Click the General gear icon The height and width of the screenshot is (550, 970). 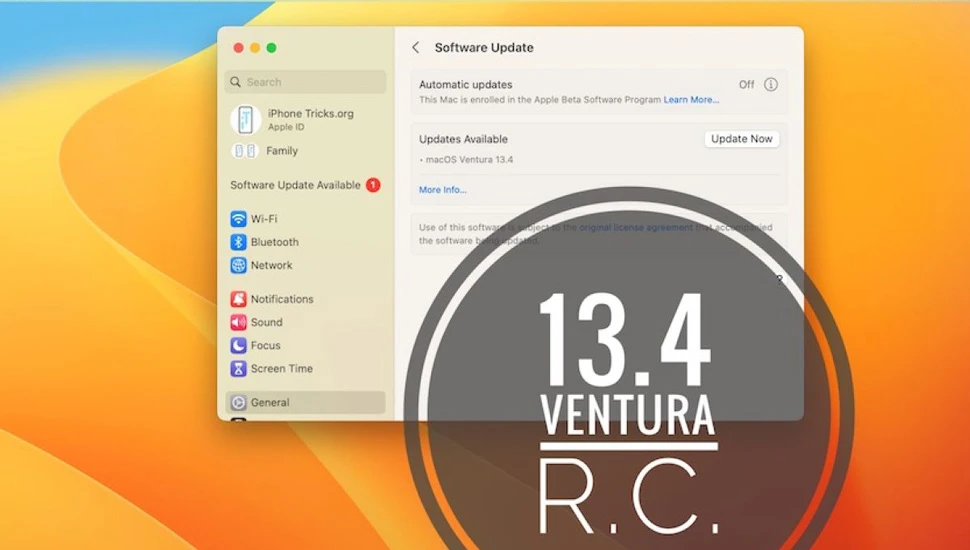(x=238, y=402)
